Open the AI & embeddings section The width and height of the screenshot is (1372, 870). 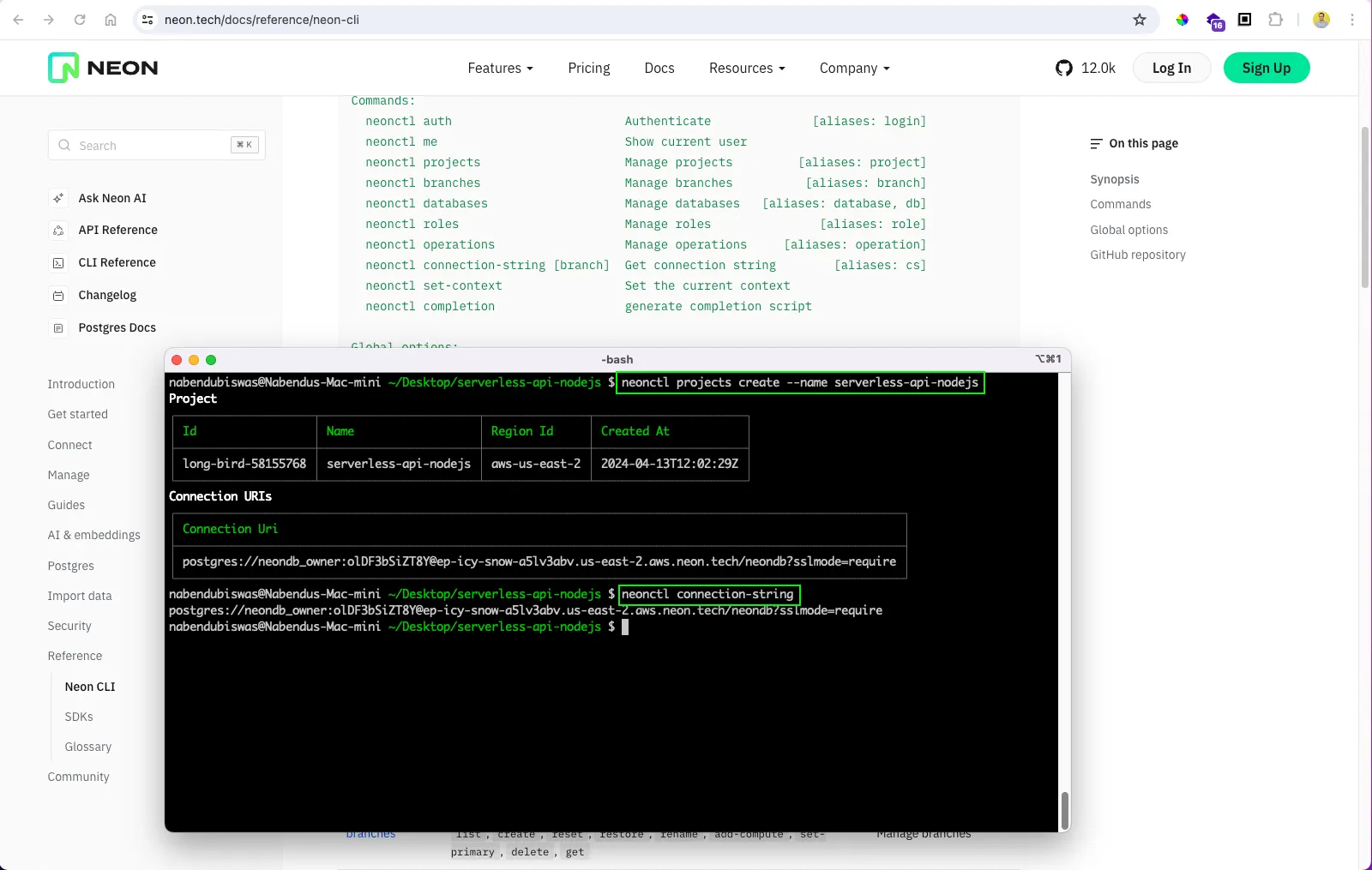click(94, 535)
